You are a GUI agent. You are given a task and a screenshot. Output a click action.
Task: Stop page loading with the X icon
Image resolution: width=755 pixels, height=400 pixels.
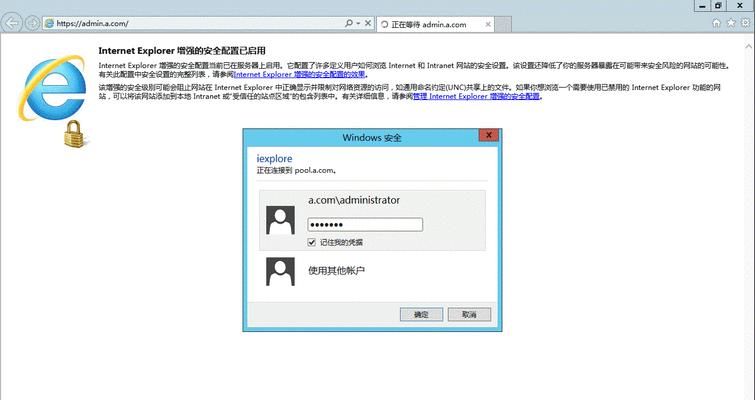click(368, 23)
